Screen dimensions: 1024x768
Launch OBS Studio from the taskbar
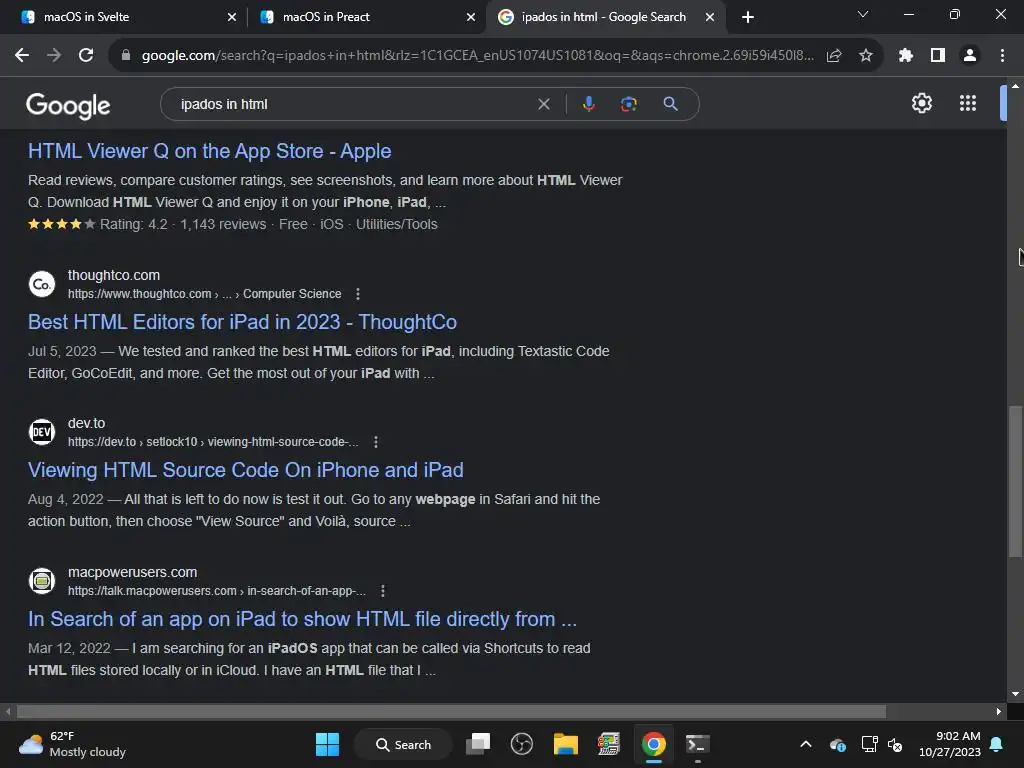click(x=522, y=744)
